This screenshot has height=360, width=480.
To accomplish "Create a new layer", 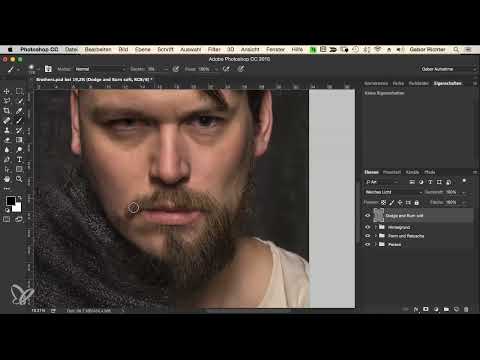I will pyautogui.click(x=456, y=309).
